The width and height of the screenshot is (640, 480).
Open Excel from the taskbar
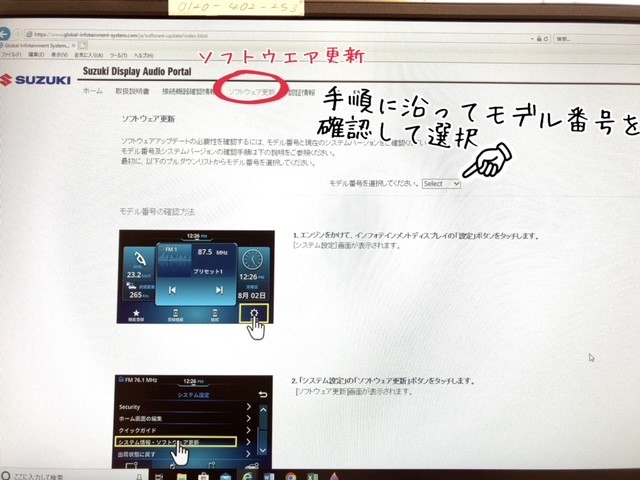point(312,477)
